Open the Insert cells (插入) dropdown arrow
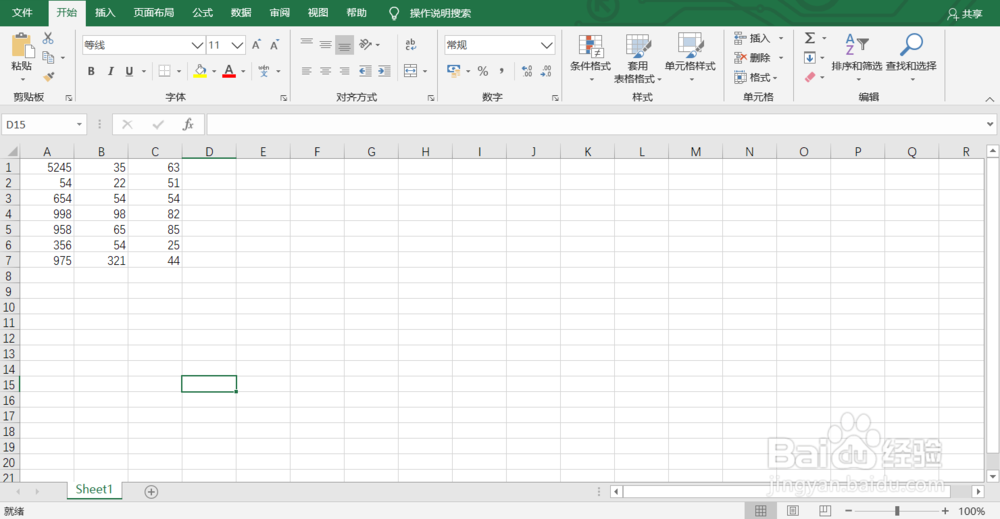The height and width of the screenshot is (519, 1000). 781,38
